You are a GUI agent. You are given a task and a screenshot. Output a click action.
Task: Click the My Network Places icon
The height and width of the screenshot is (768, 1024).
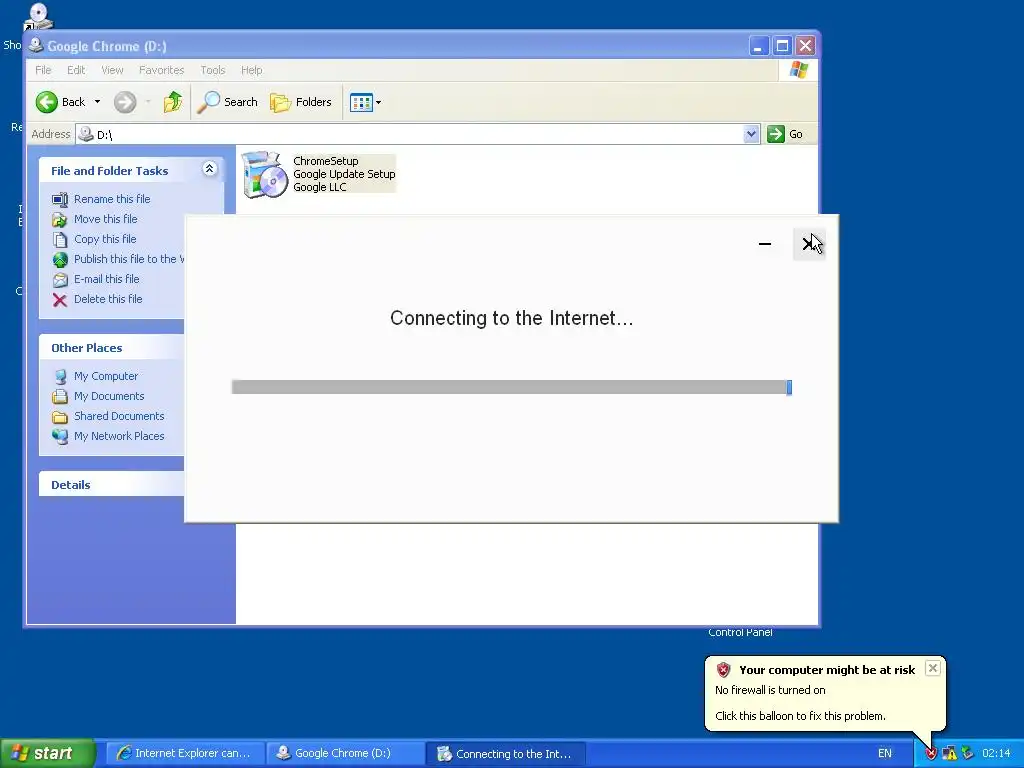click(60, 436)
